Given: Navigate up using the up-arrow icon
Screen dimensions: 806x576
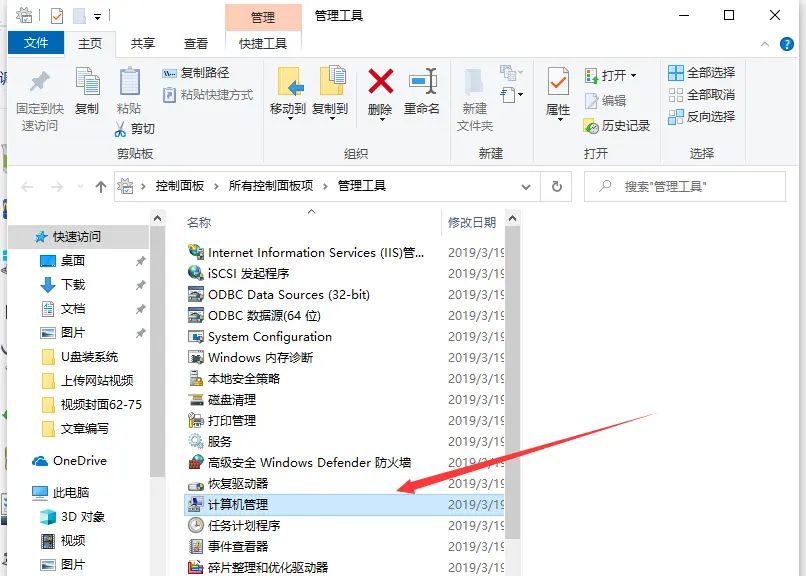Looking at the screenshot, I should (x=100, y=185).
